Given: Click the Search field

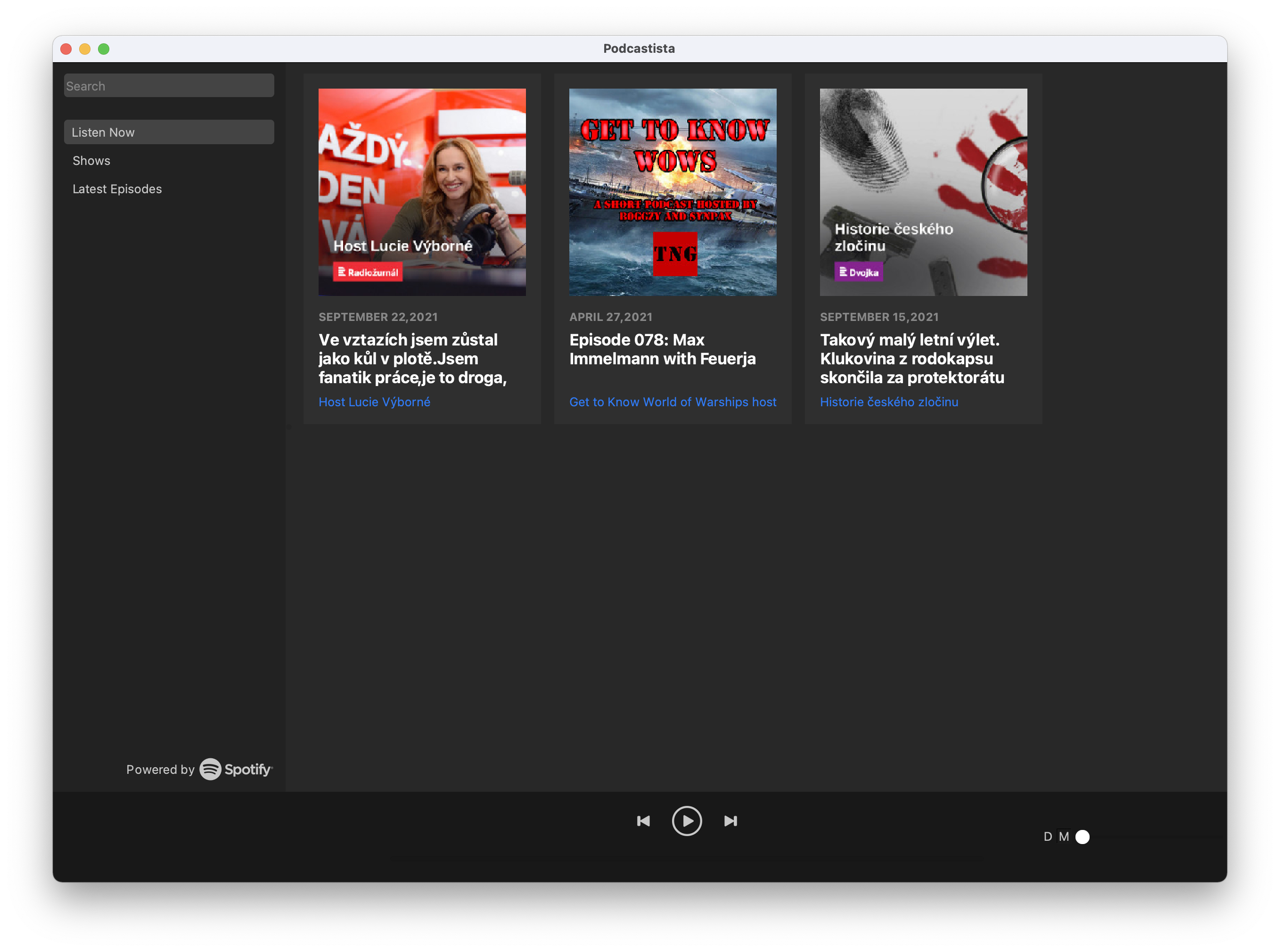Looking at the screenshot, I should click(x=169, y=86).
